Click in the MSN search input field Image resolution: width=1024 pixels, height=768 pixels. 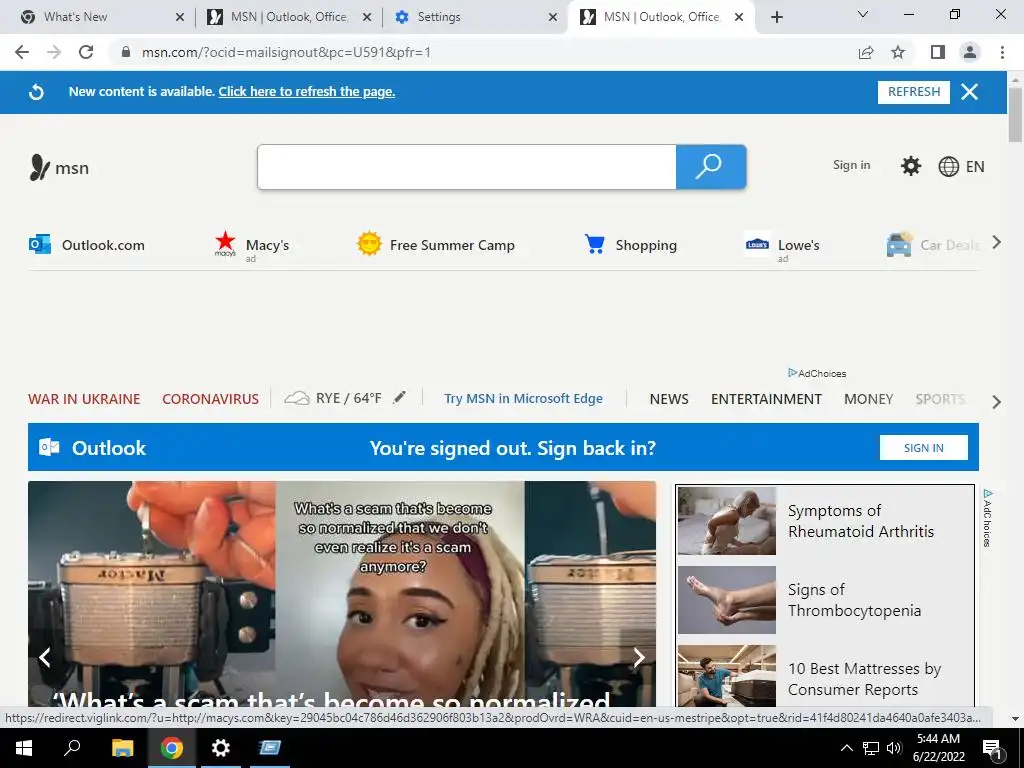467,167
